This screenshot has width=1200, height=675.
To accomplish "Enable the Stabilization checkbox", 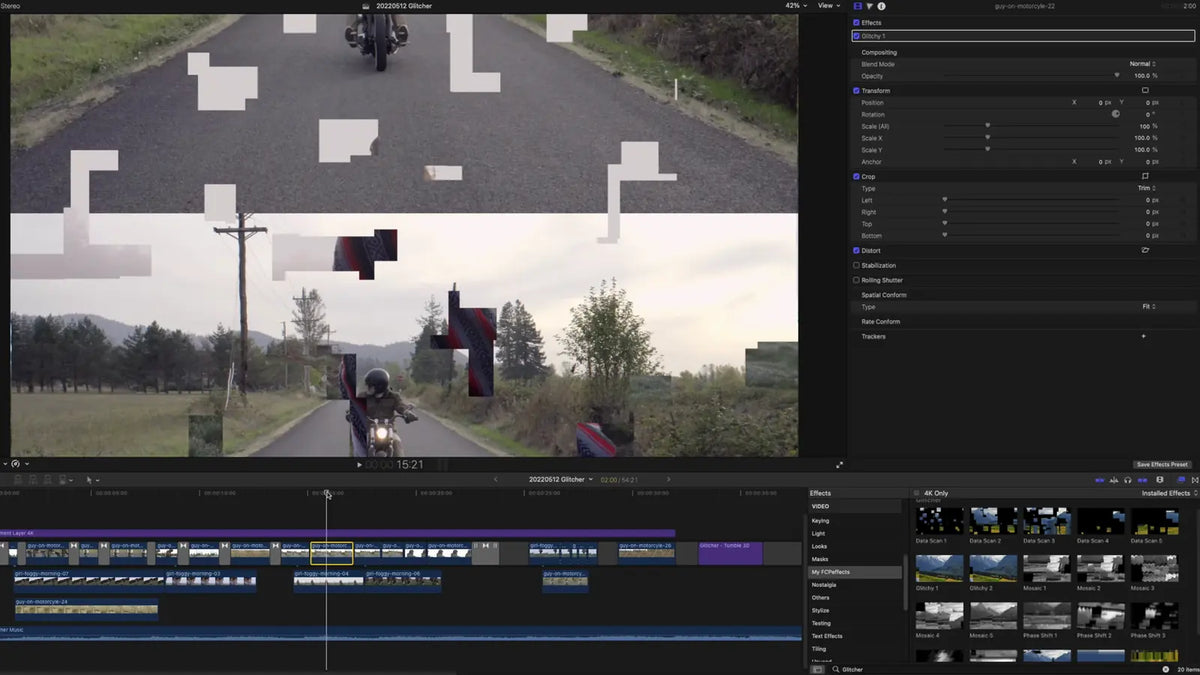I will [x=856, y=265].
